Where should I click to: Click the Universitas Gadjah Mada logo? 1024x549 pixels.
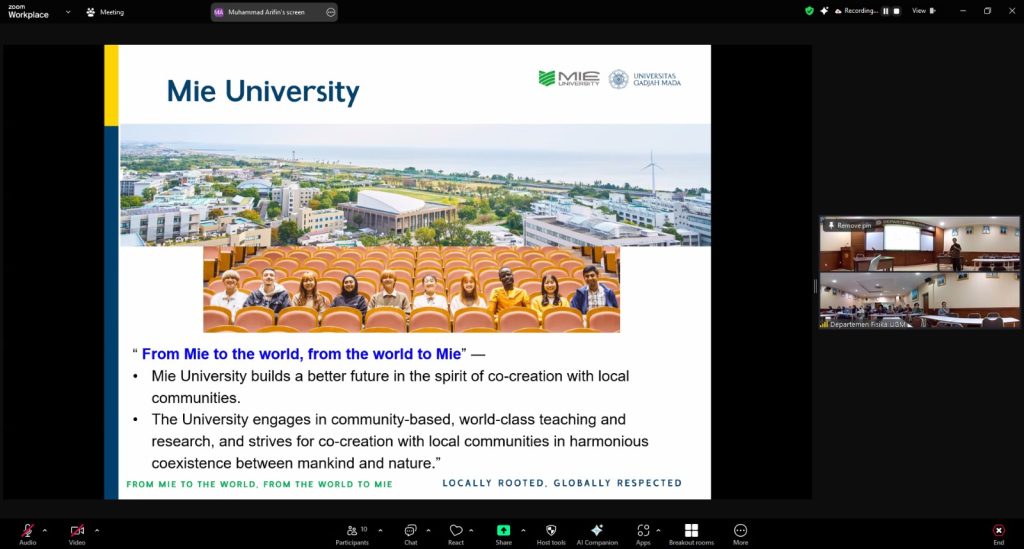tap(645, 79)
